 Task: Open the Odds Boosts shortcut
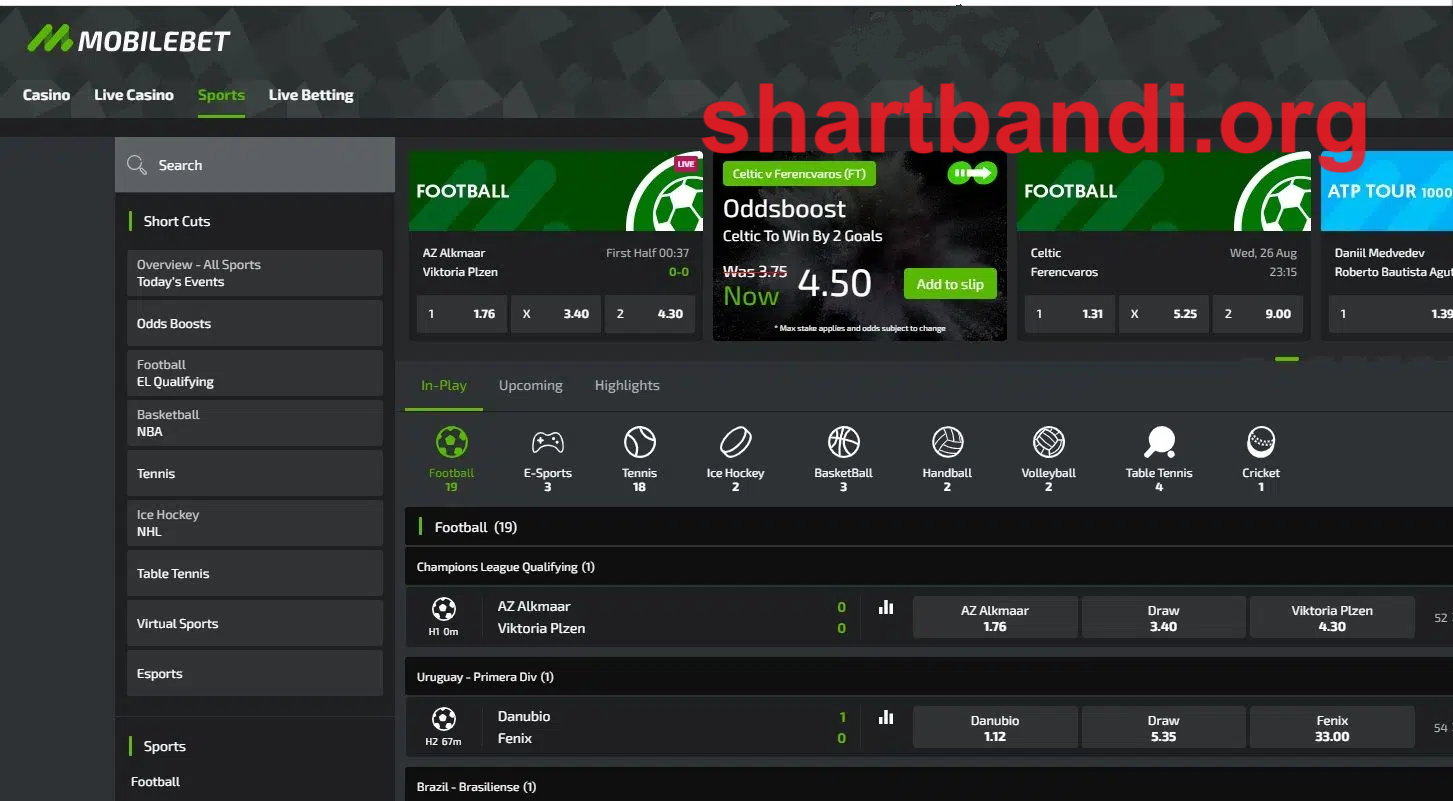coord(255,323)
